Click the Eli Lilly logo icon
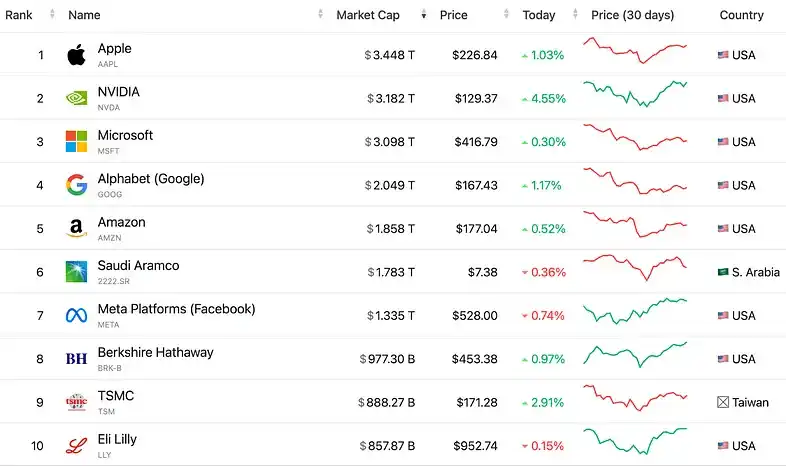 point(76,446)
